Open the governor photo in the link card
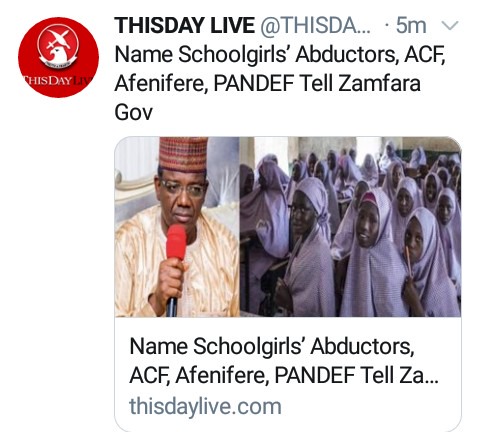Image resolution: width=480 pixels, height=432 pixels. point(177,227)
